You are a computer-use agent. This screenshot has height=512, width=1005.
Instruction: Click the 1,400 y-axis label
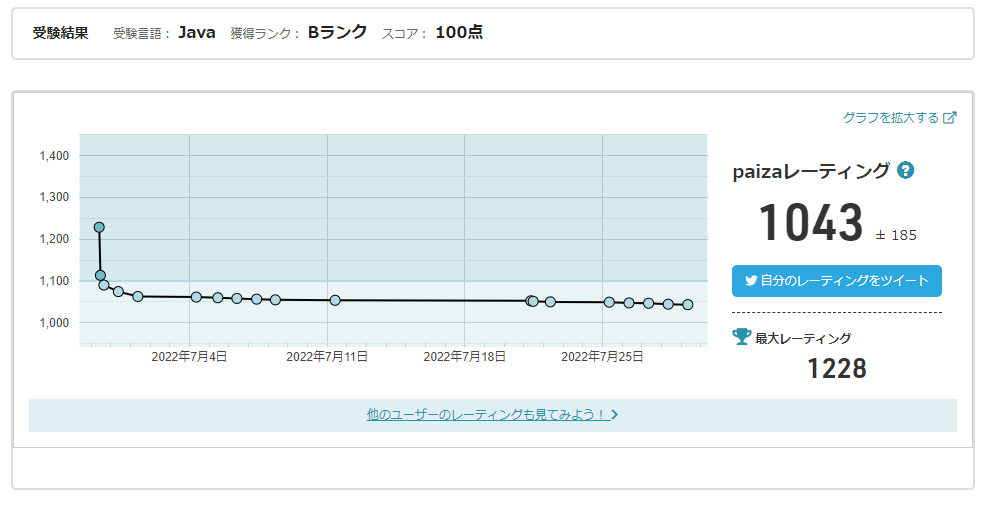click(53, 156)
